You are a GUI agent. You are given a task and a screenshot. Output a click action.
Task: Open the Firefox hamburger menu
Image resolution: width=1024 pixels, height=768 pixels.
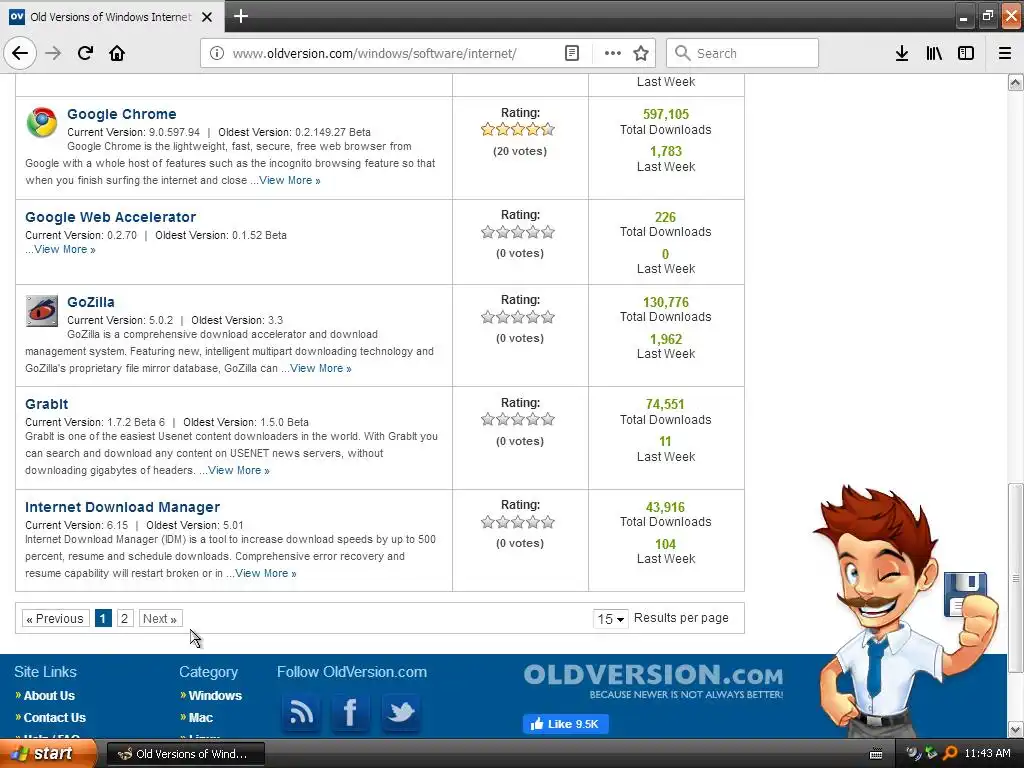pos(1005,53)
